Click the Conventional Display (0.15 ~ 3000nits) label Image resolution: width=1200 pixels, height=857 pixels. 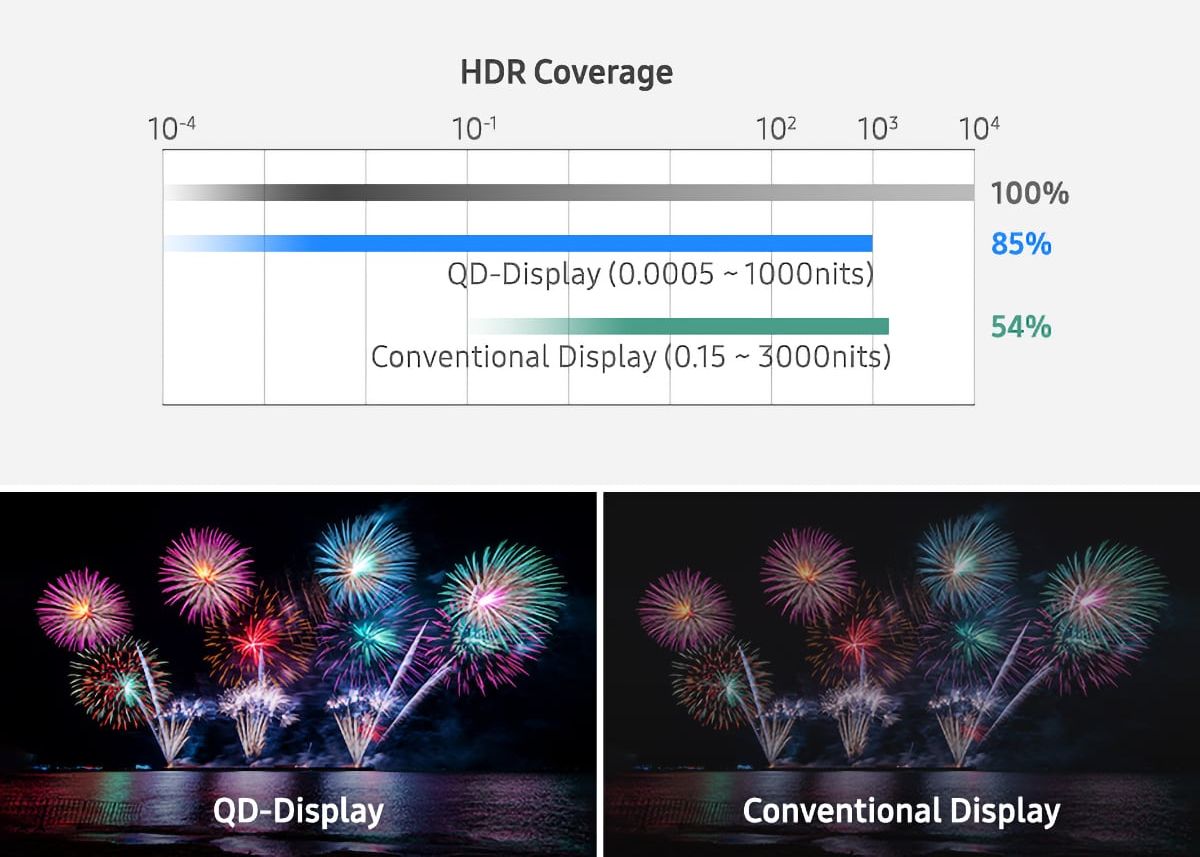(x=631, y=357)
